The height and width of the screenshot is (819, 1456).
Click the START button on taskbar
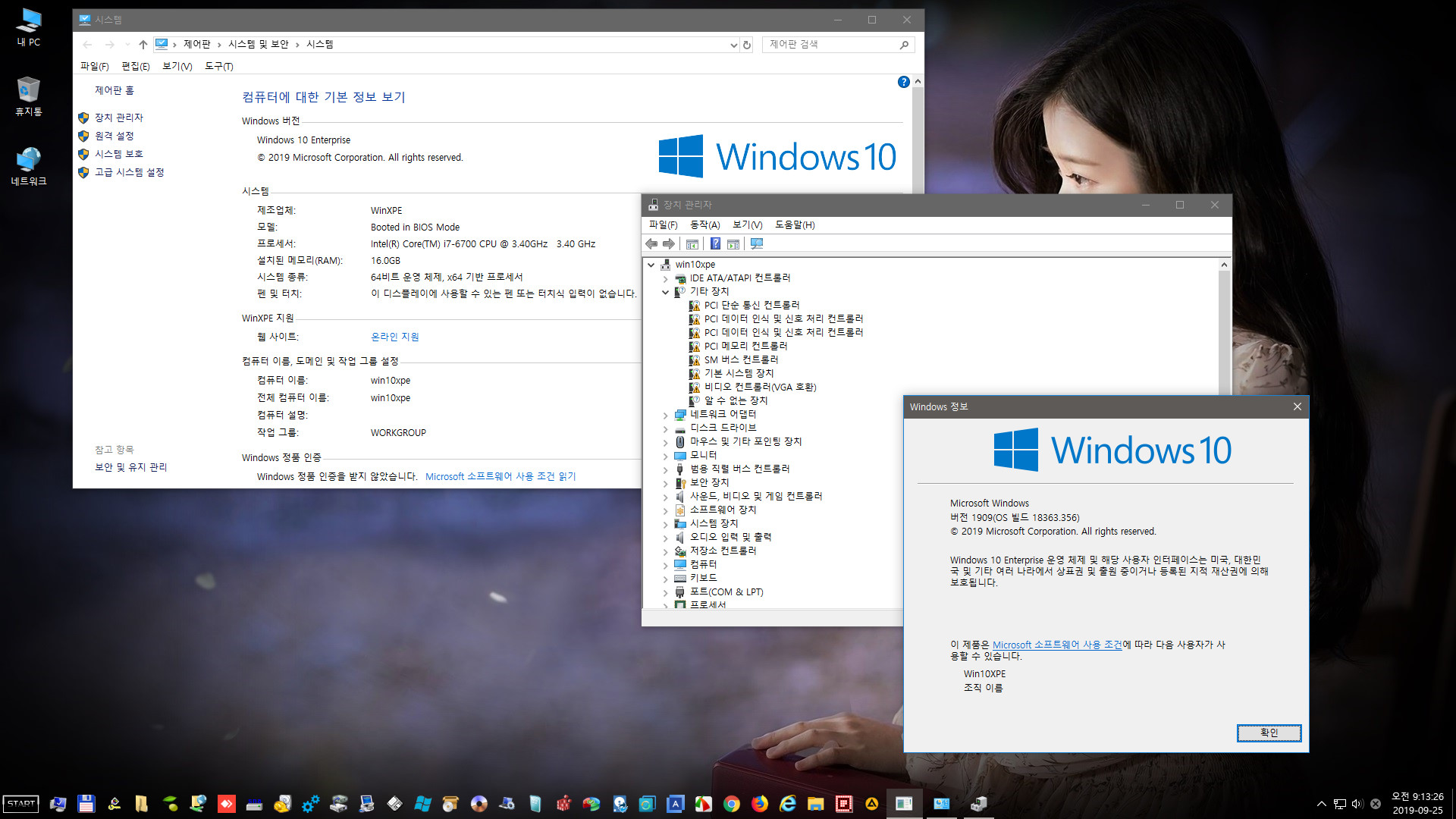point(21,804)
